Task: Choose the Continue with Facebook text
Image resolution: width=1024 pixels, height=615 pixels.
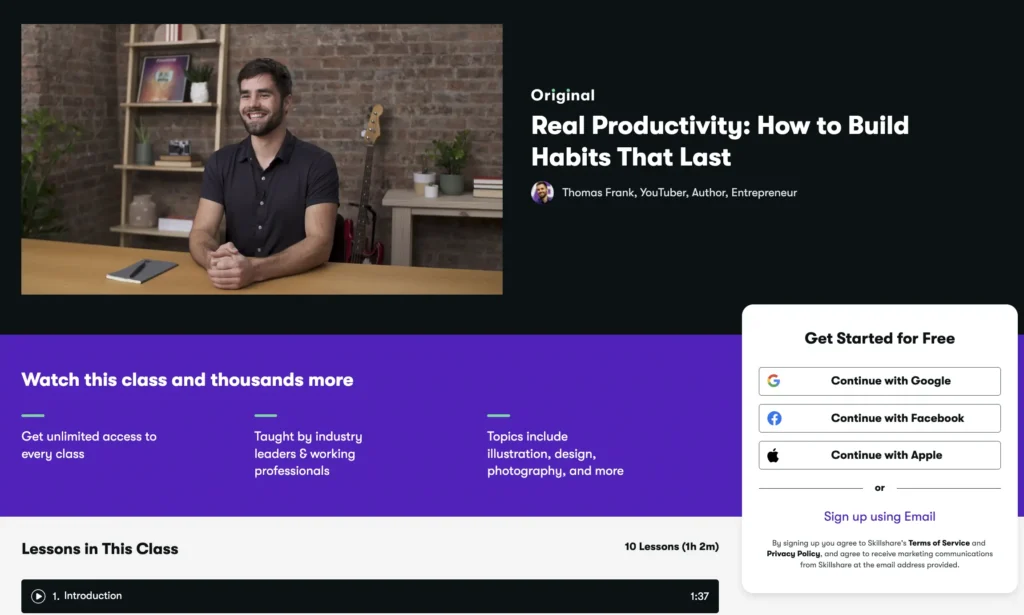Action: pyautogui.click(x=897, y=418)
